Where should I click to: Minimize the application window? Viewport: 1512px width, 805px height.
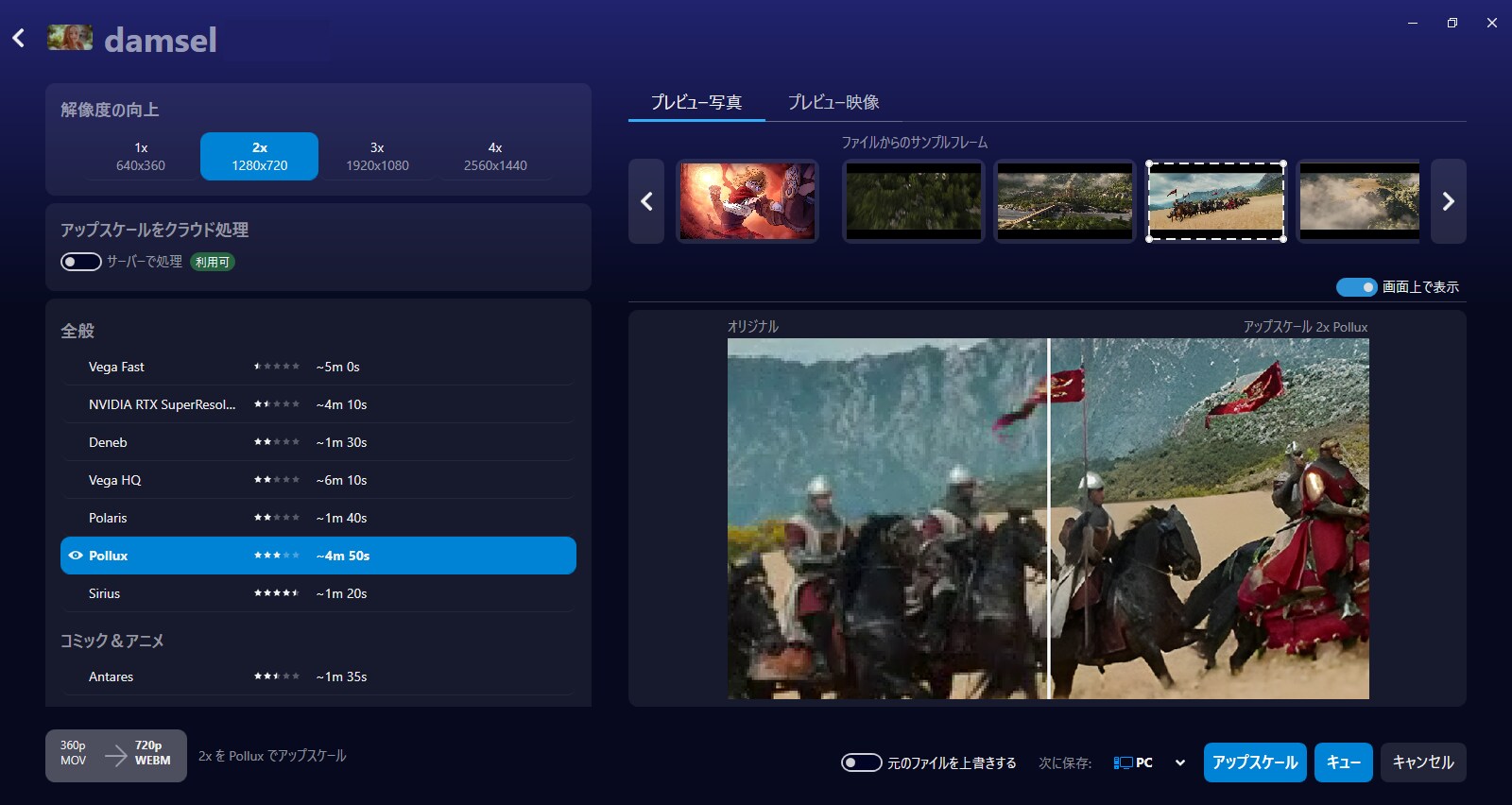[x=1413, y=23]
